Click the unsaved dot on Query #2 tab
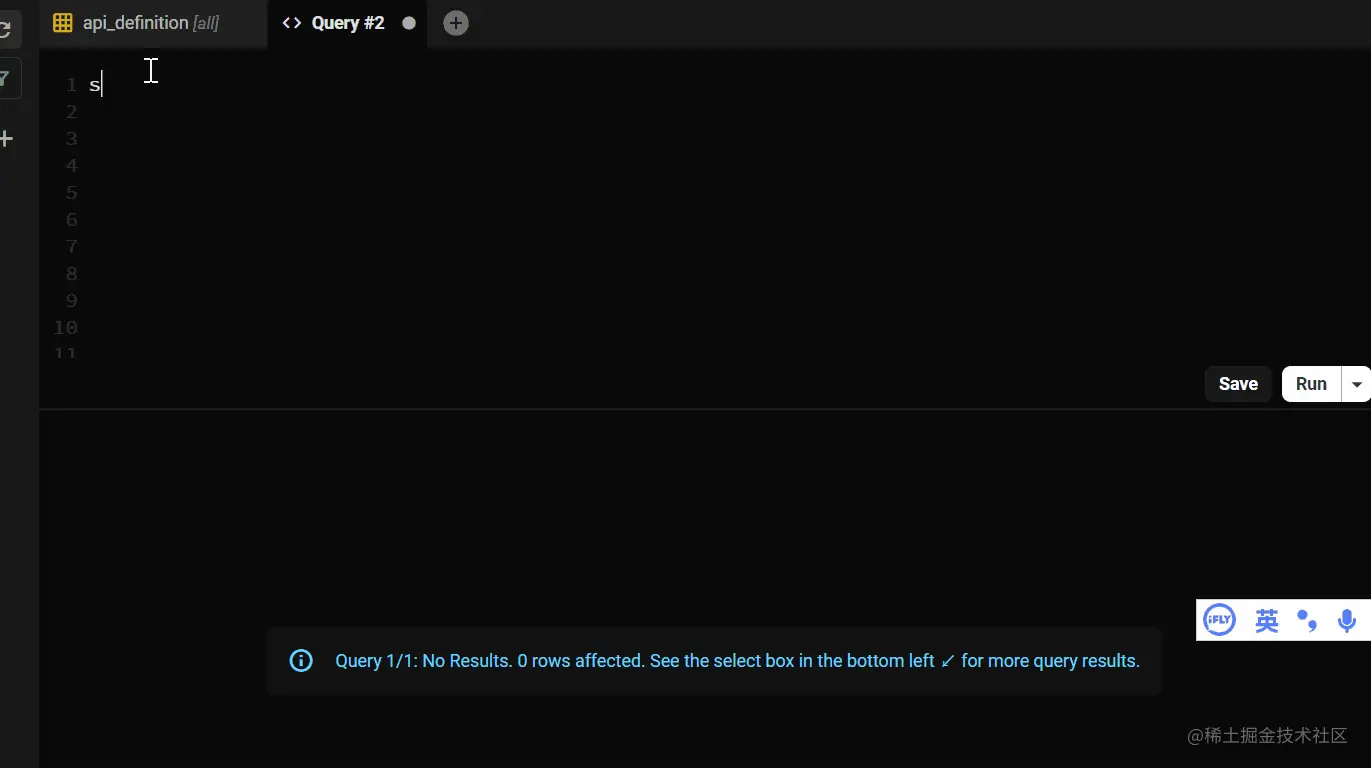Viewport: 1371px width, 768px height. pyautogui.click(x=409, y=23)
